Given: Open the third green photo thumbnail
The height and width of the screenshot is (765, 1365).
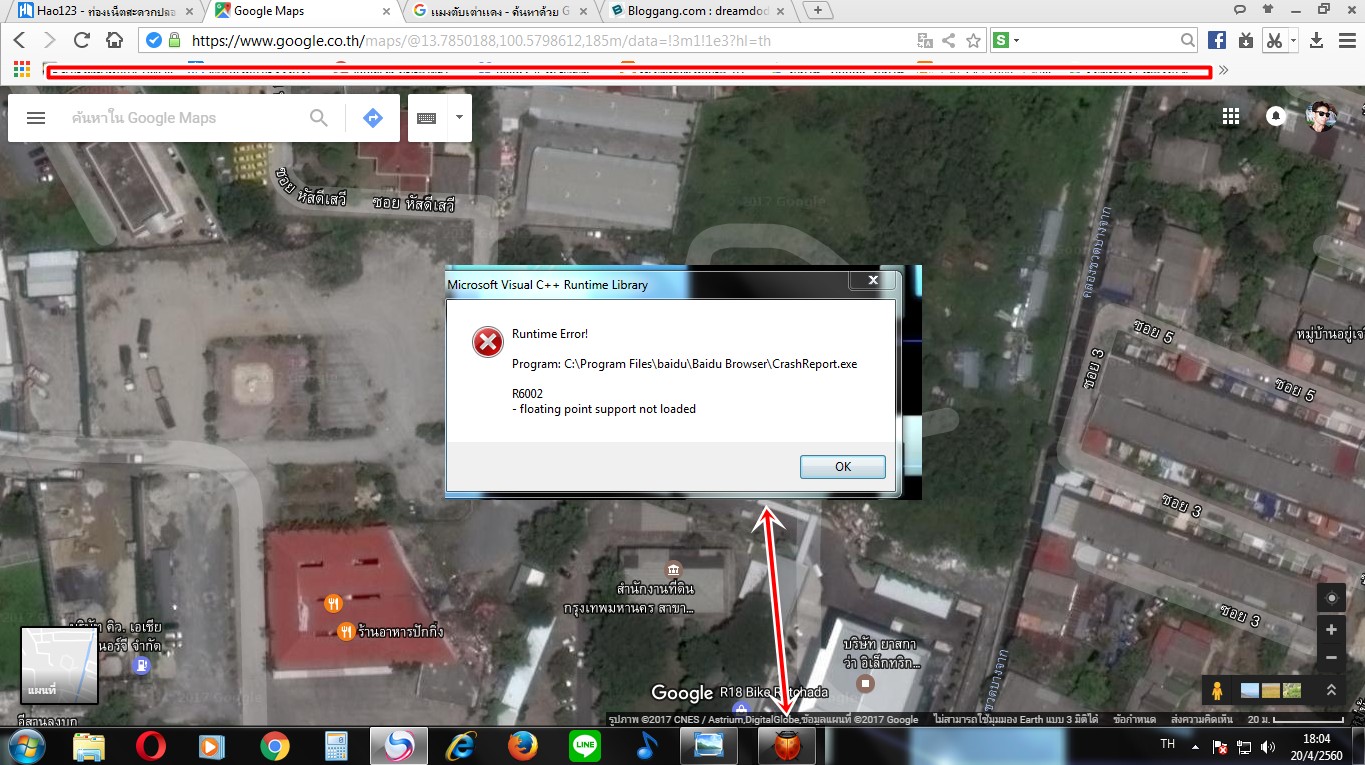Looking at the screenshot, I should pyautogui.click(x=1292, y=690).
